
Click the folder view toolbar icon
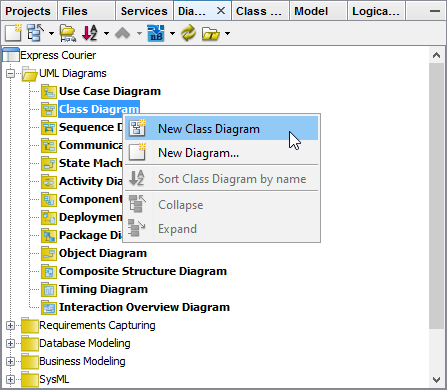pyautogui.click(x=68, y=33)
